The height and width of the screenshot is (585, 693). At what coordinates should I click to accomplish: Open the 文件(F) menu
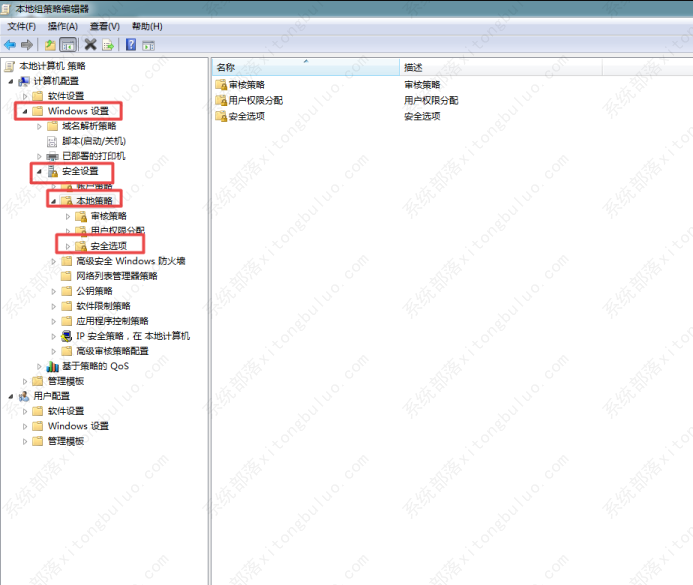click(22, 26)
